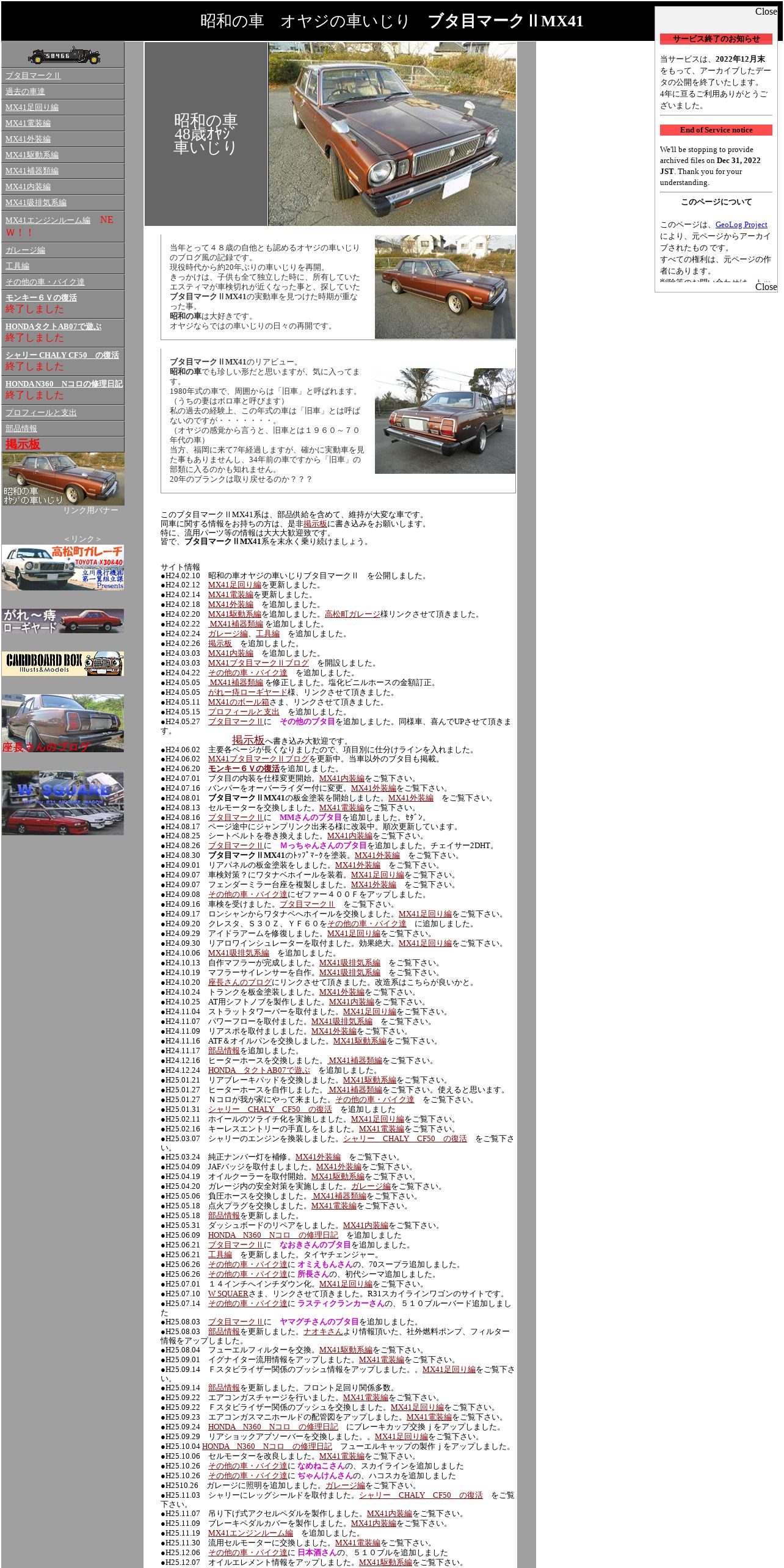
Task: Close the notice panel using the upper Close
Action: pyautogui.click(x=766, y=12)
